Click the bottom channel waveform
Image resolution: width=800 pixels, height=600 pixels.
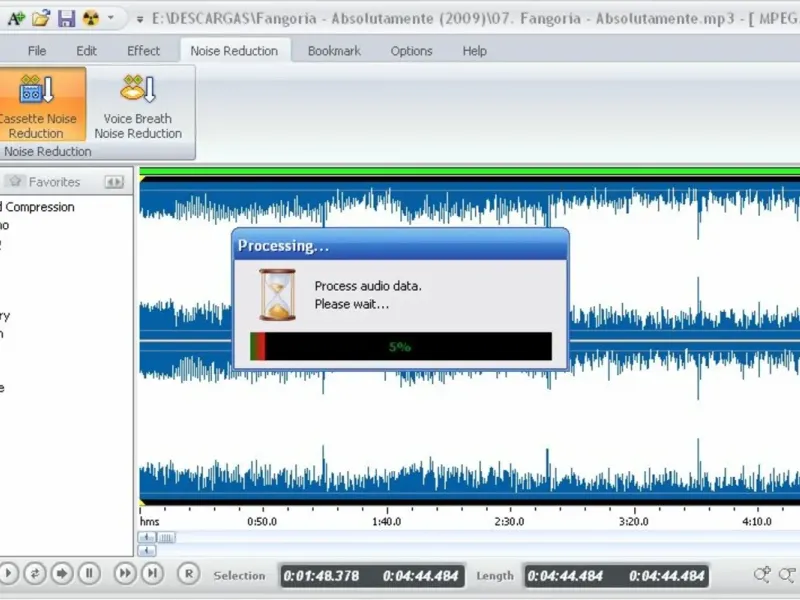point(469,421)
